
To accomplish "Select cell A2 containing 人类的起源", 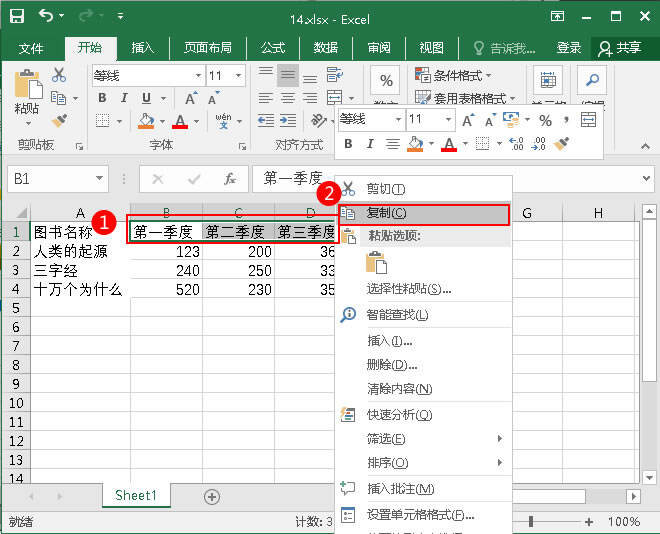I will (80, 251).
